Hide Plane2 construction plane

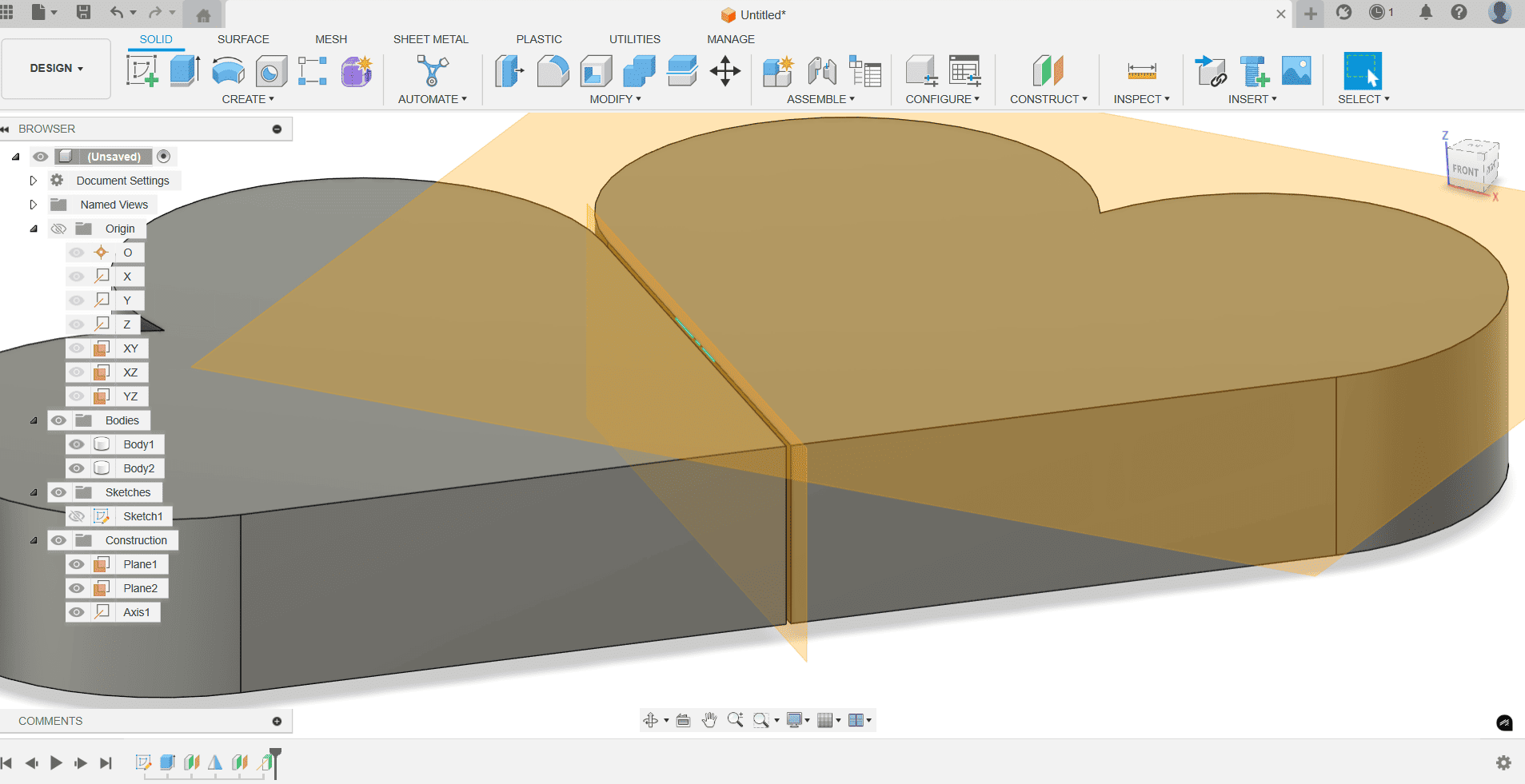(x=77, y=588)
